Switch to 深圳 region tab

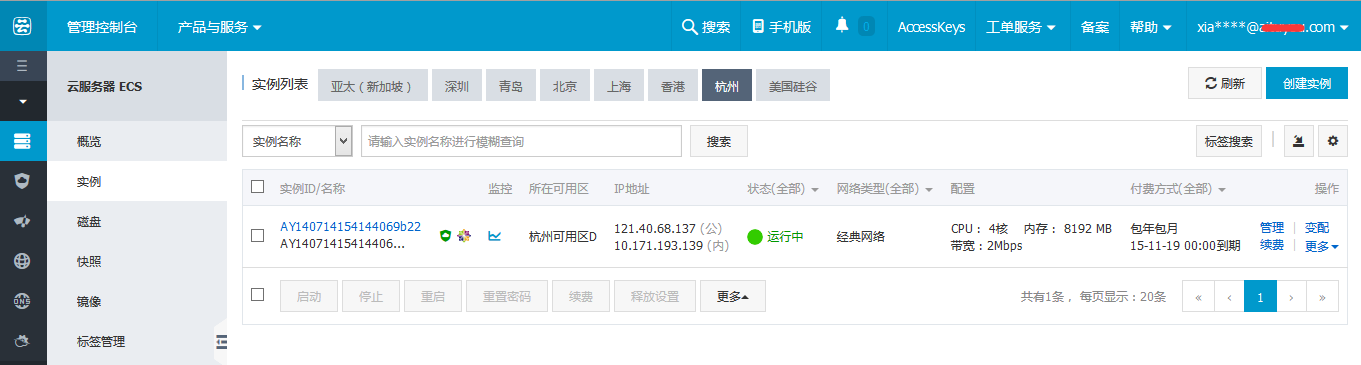point(457,86)
